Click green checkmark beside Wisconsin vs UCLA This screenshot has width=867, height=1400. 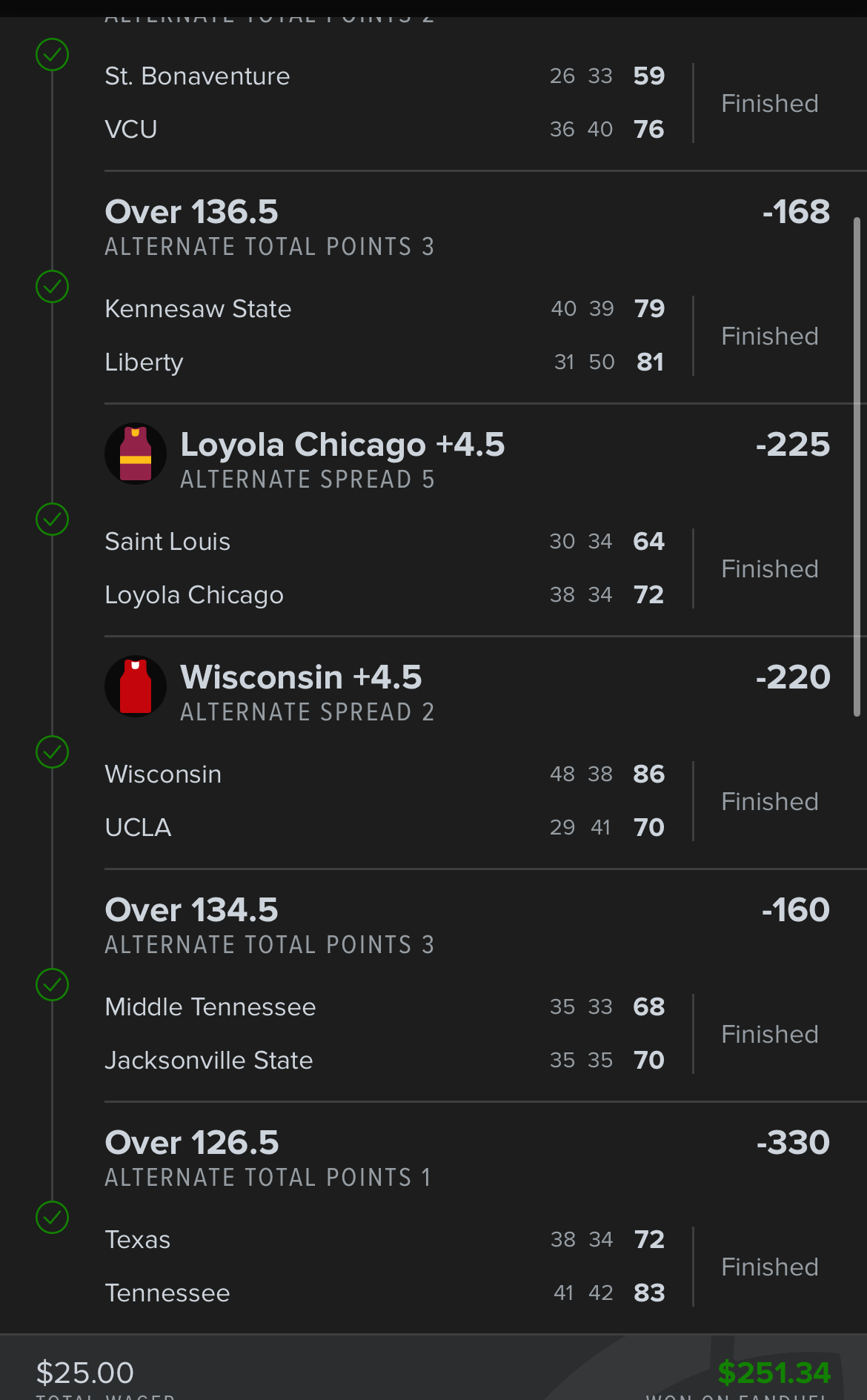[x=53, y=752]
